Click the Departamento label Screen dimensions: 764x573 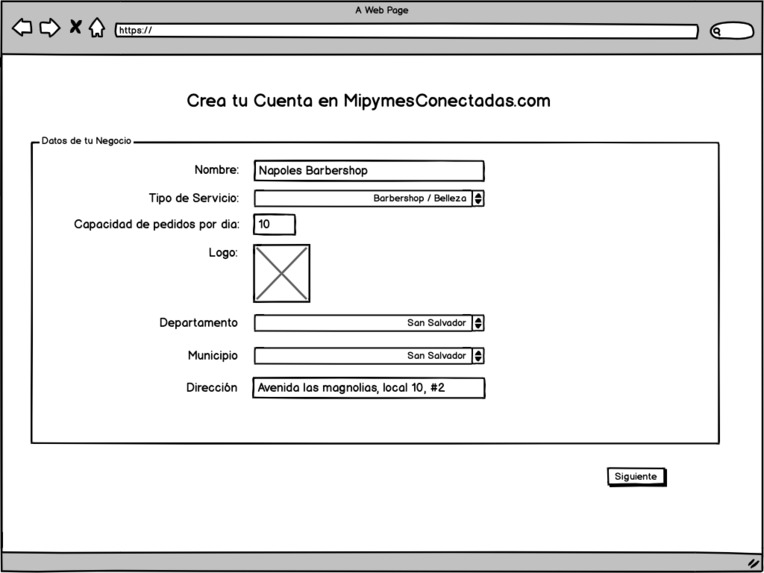click(x=199, y=323)
